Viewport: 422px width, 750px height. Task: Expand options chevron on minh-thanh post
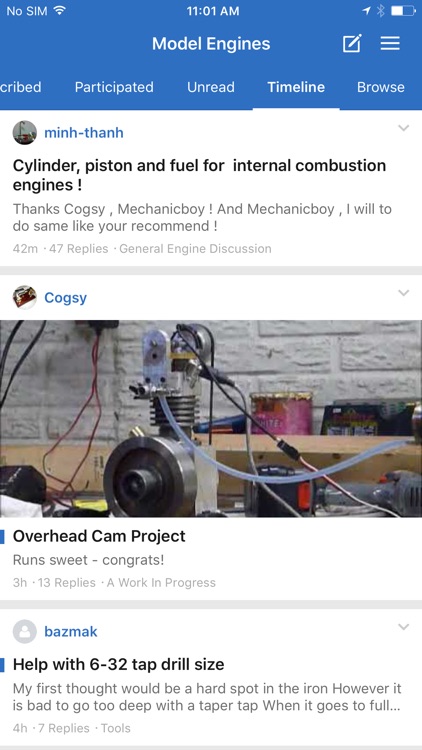click(x=404, y=128)
